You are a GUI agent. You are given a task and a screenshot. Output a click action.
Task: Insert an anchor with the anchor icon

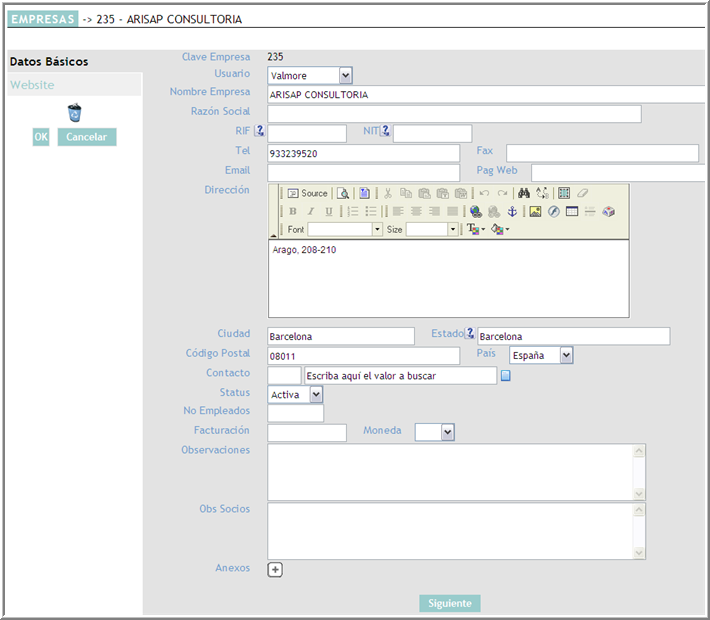click(x=512, y=211)
